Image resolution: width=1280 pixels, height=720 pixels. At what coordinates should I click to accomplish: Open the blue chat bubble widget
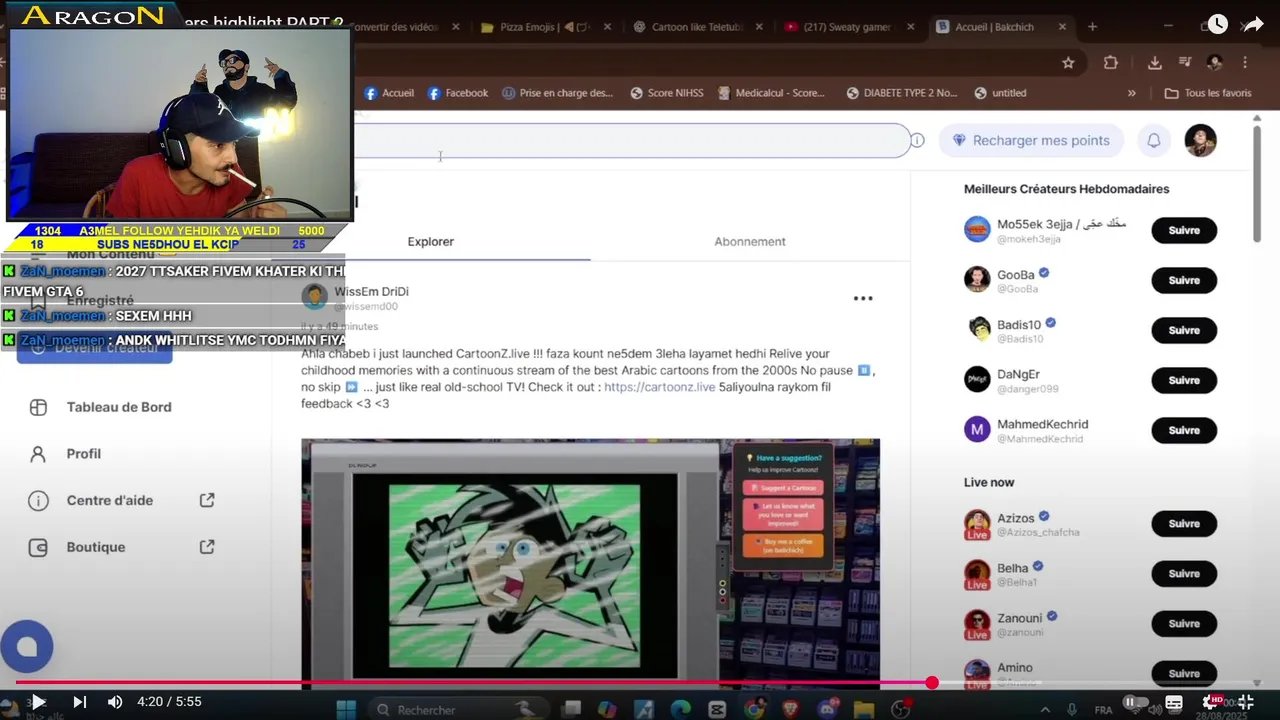pos(27,647)
